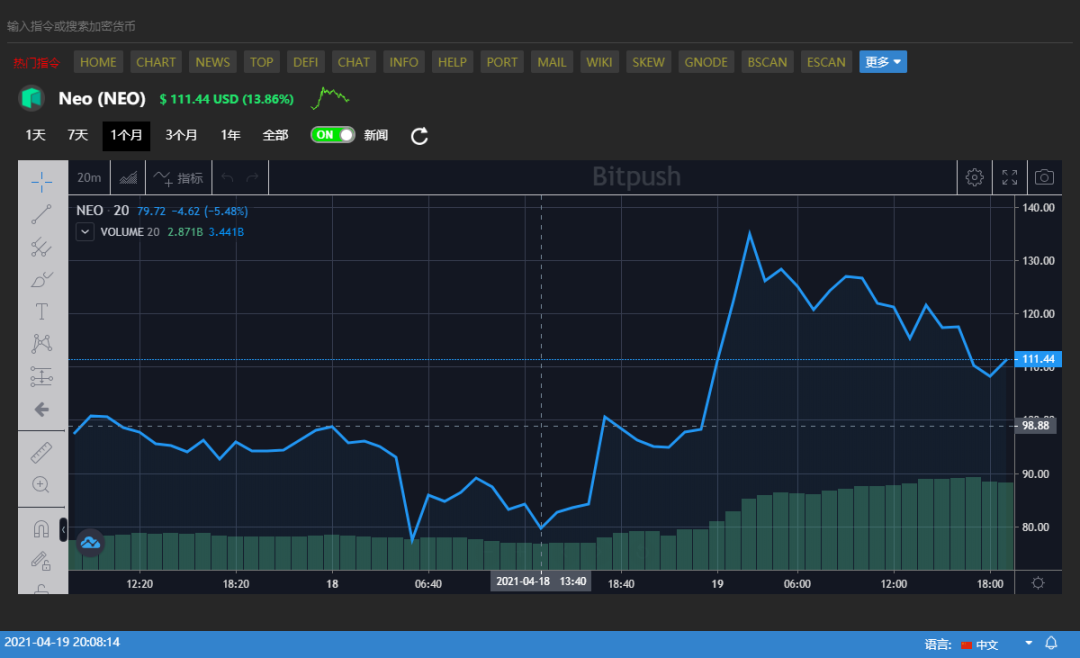This screenshot has width=1080, height=658.
Task: Click the 热门指令 label
Action: point(37,63)
